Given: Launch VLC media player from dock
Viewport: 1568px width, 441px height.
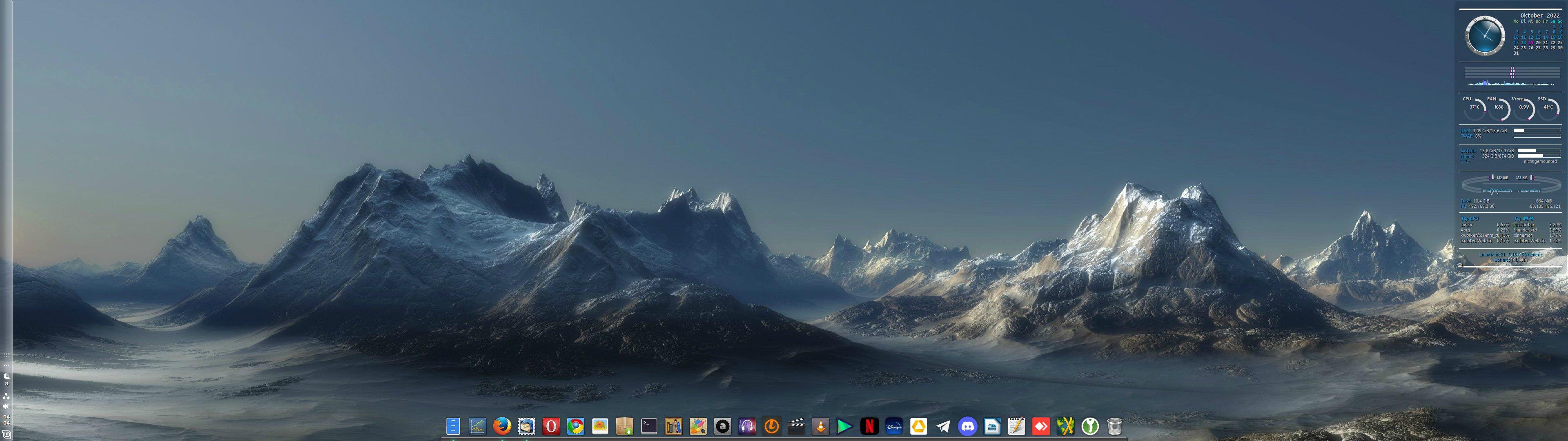Looking at the screenshot, I should 820,426.
